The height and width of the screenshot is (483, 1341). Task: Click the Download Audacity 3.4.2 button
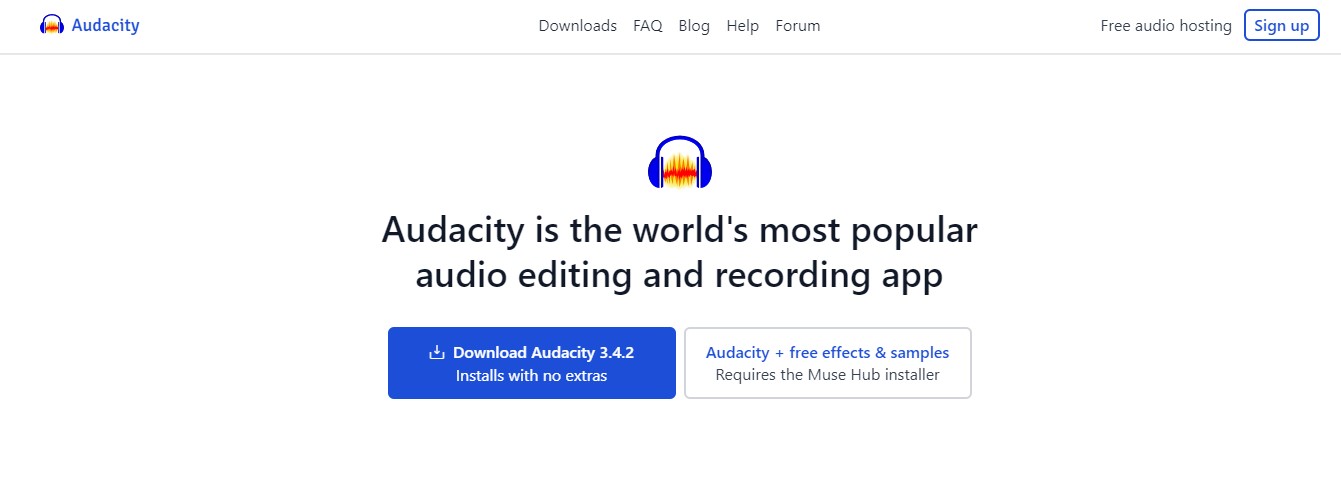[x=532, y=363]
